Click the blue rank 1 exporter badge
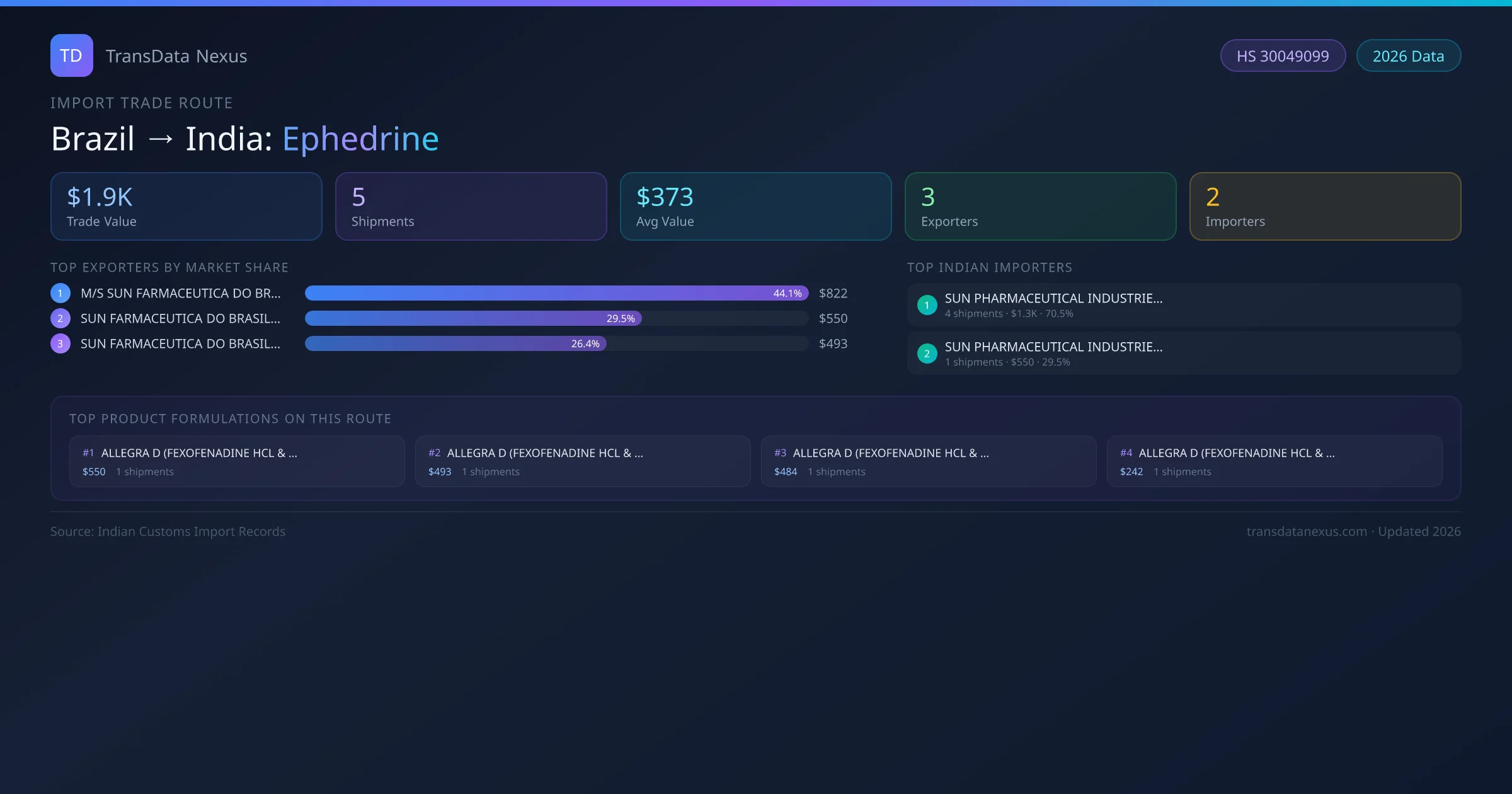 (60, 293)
